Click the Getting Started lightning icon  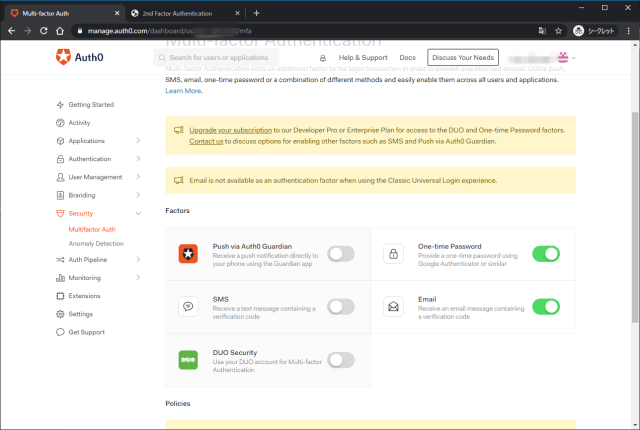click(x=60, y=105)
